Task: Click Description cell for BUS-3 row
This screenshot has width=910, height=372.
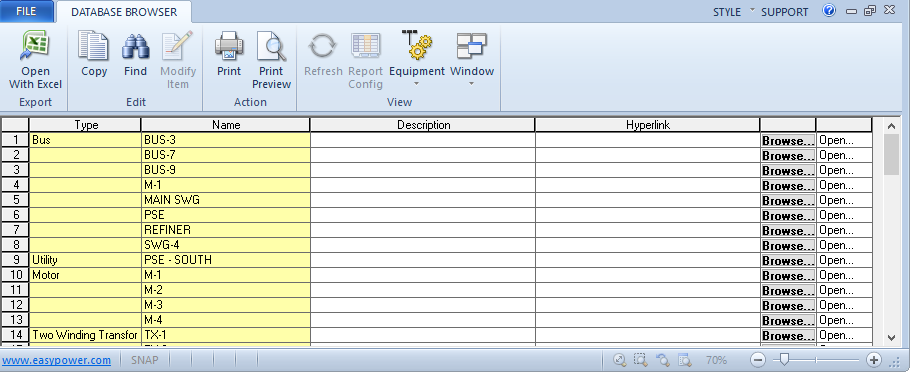Action: point(423,140)
